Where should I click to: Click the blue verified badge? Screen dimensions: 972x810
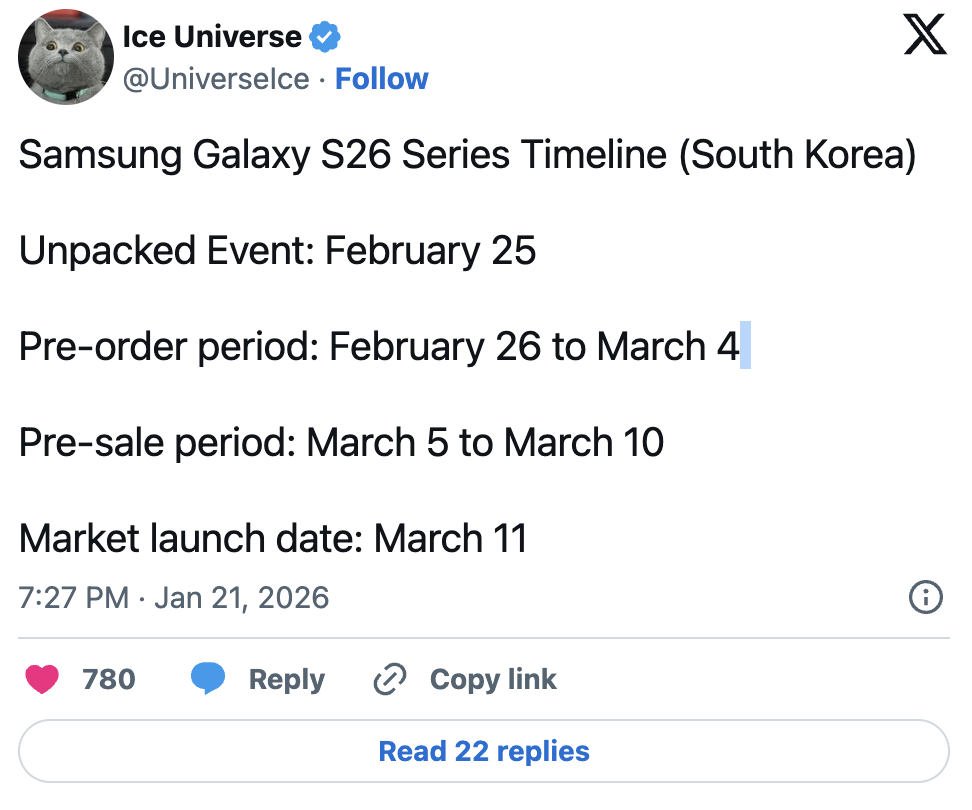(326, 38)
